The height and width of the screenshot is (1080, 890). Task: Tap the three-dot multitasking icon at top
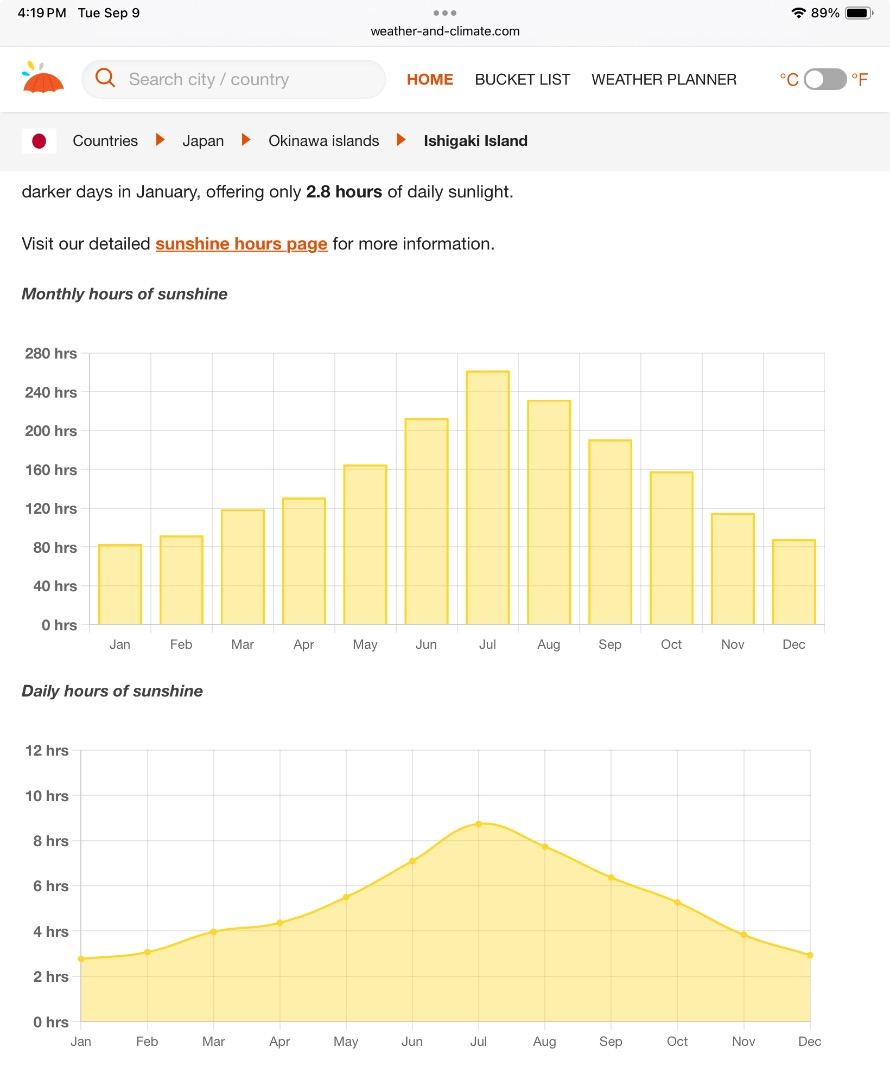(445, 13)
